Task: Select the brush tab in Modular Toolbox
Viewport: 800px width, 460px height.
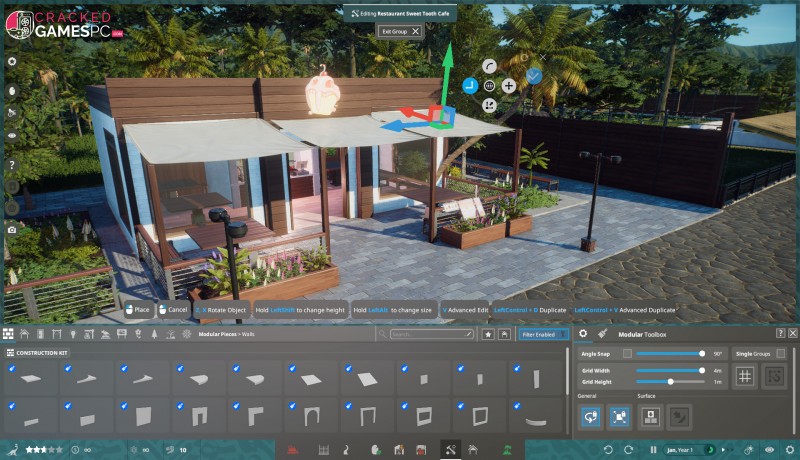Action: point(602,333)
